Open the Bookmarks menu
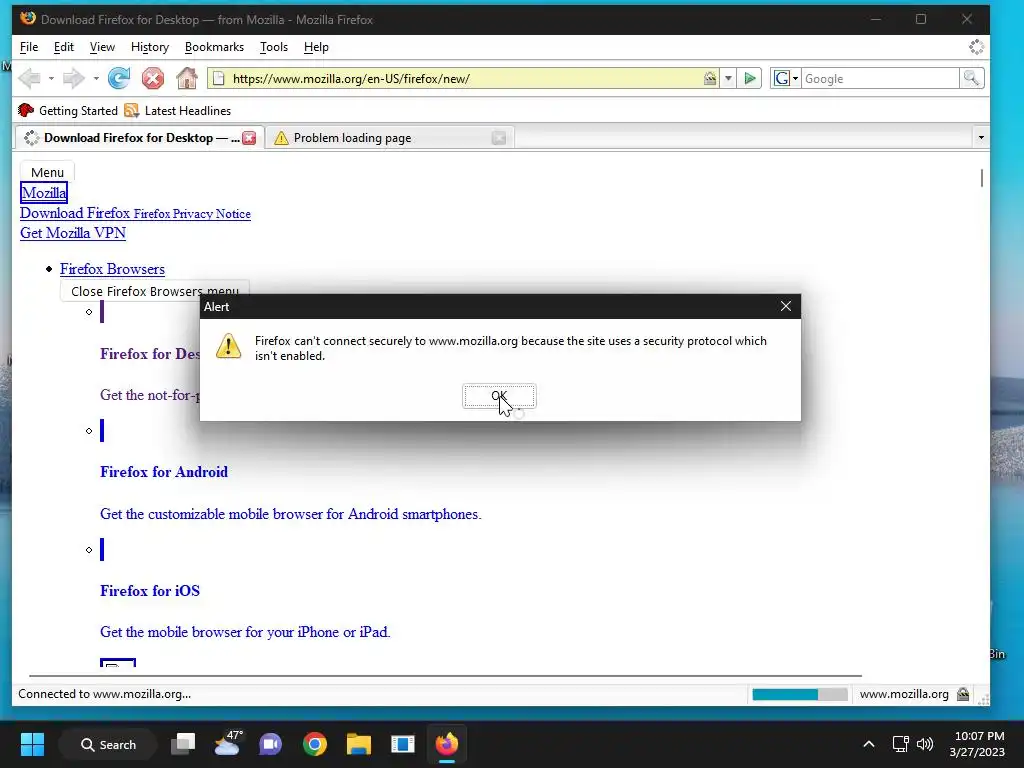Image resolution: width=1024 pixels, height=768 pixels. click(x=214, y=47)
